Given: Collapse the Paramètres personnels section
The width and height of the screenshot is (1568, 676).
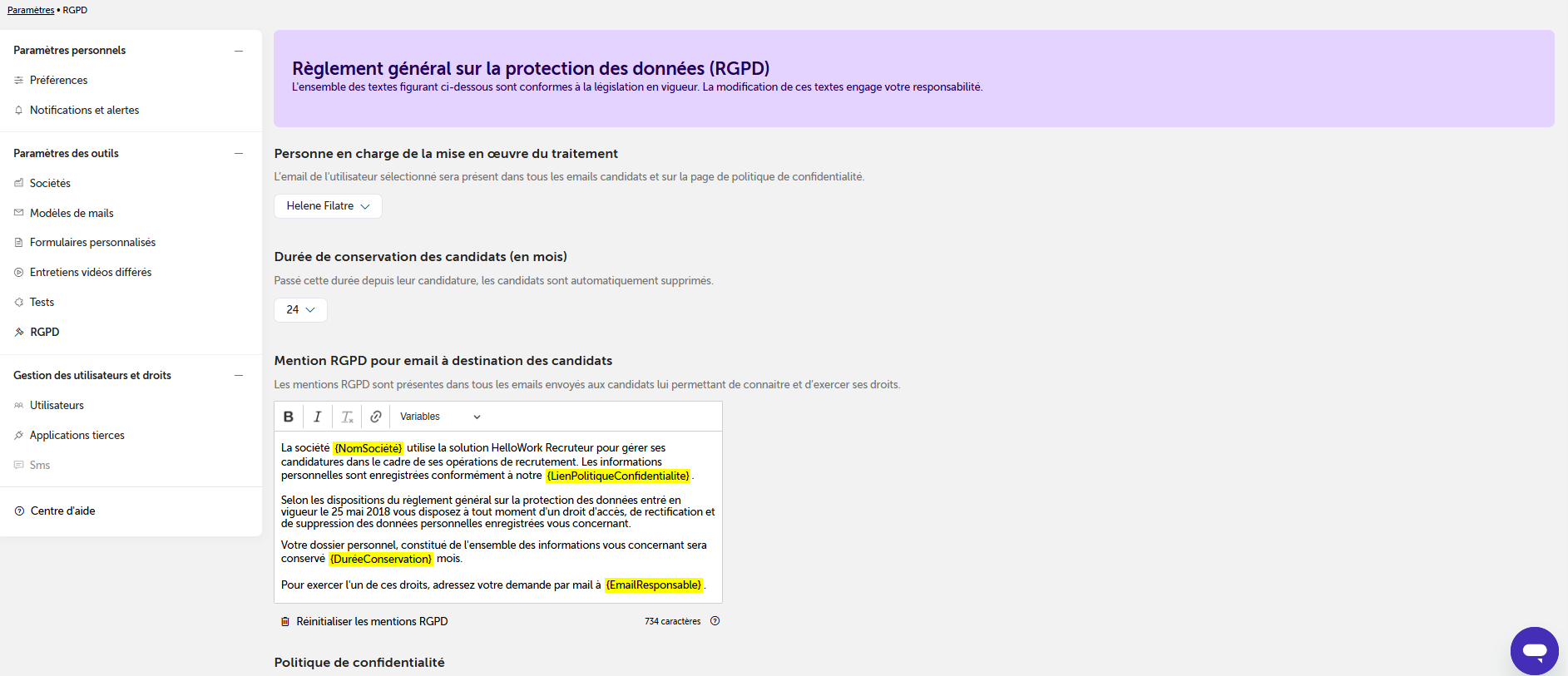Looking at the screenshot, I should (239, 51).
